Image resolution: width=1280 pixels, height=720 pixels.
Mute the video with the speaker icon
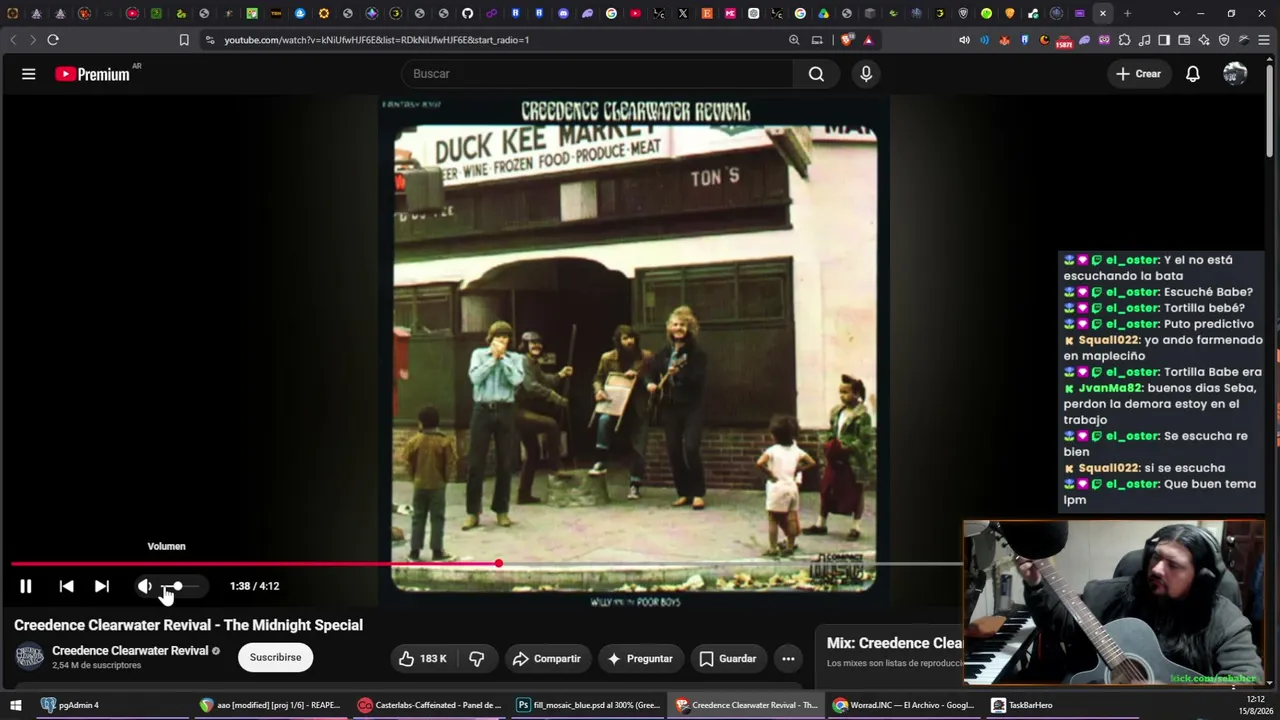tap(145, 586)
